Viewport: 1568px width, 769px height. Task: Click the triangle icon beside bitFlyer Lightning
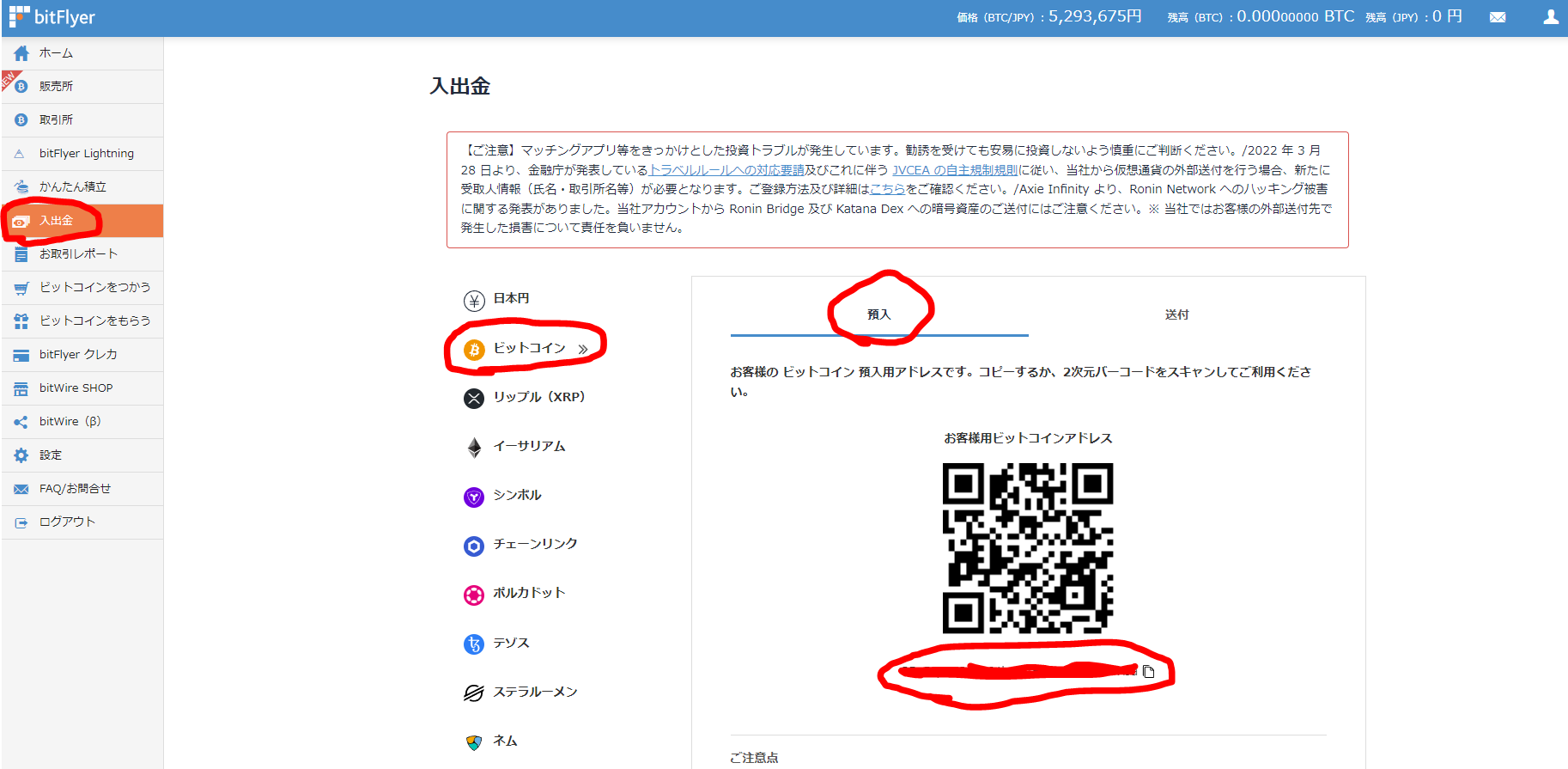click(20, 154)
